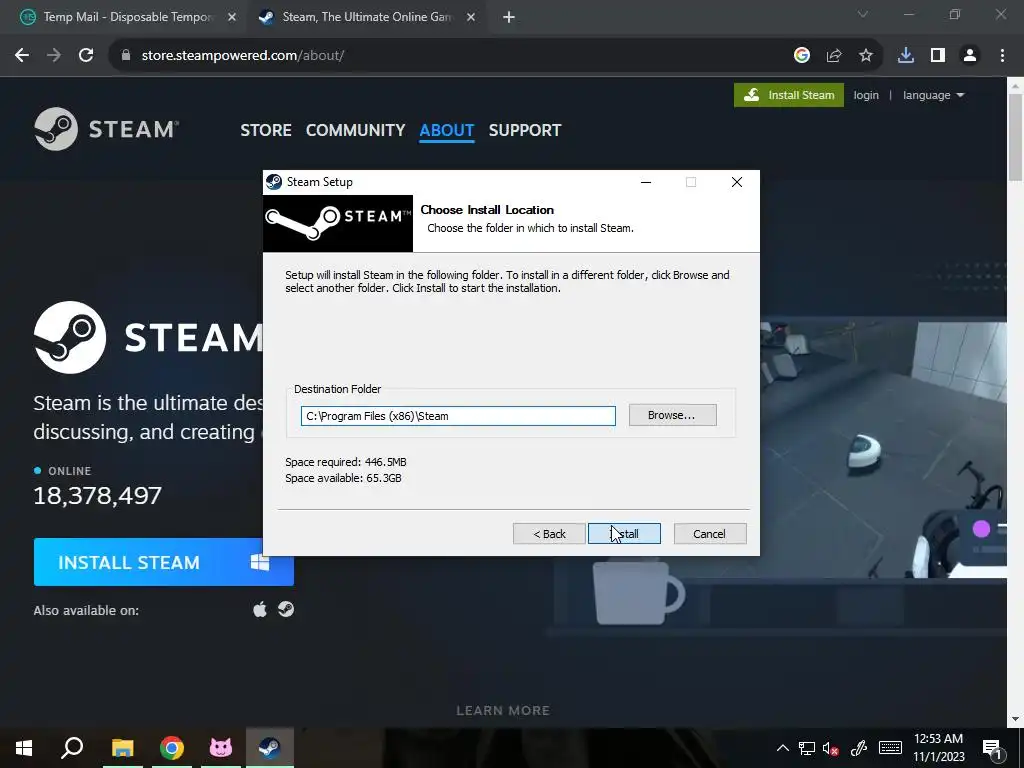Viewport: 1024px width, 768px height.
Task: Click the address bar URL
Action: click(x=243, y=56)
